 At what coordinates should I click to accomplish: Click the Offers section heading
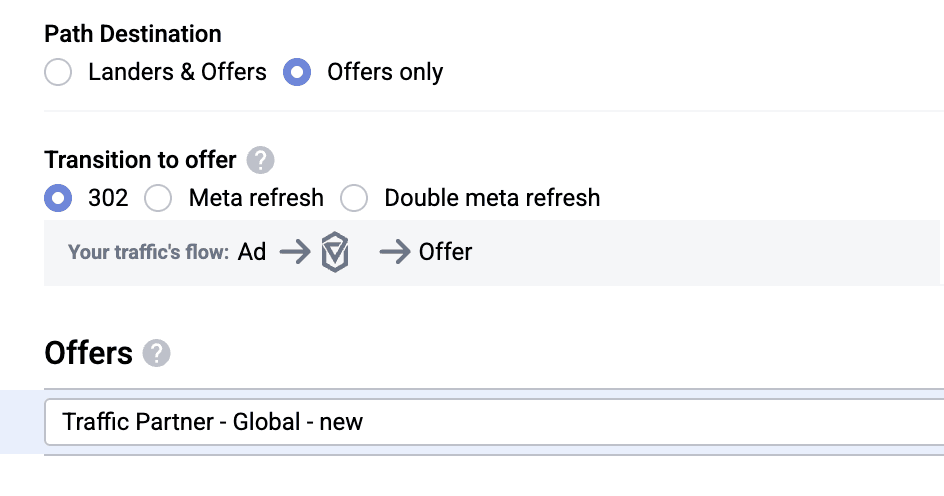[88, 353]
